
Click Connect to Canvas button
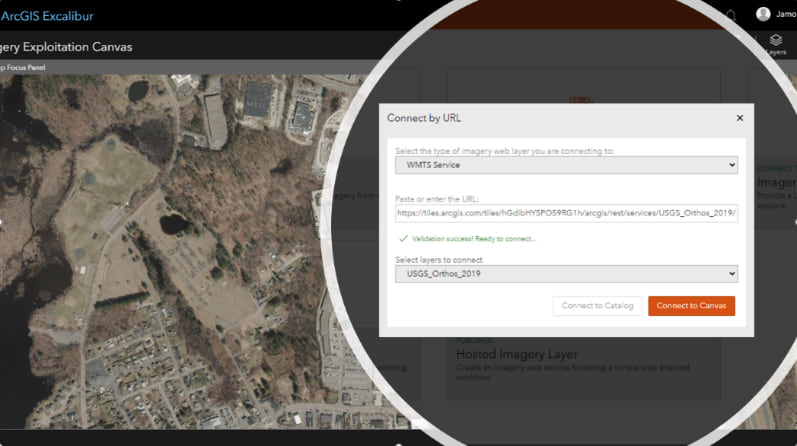691,306
